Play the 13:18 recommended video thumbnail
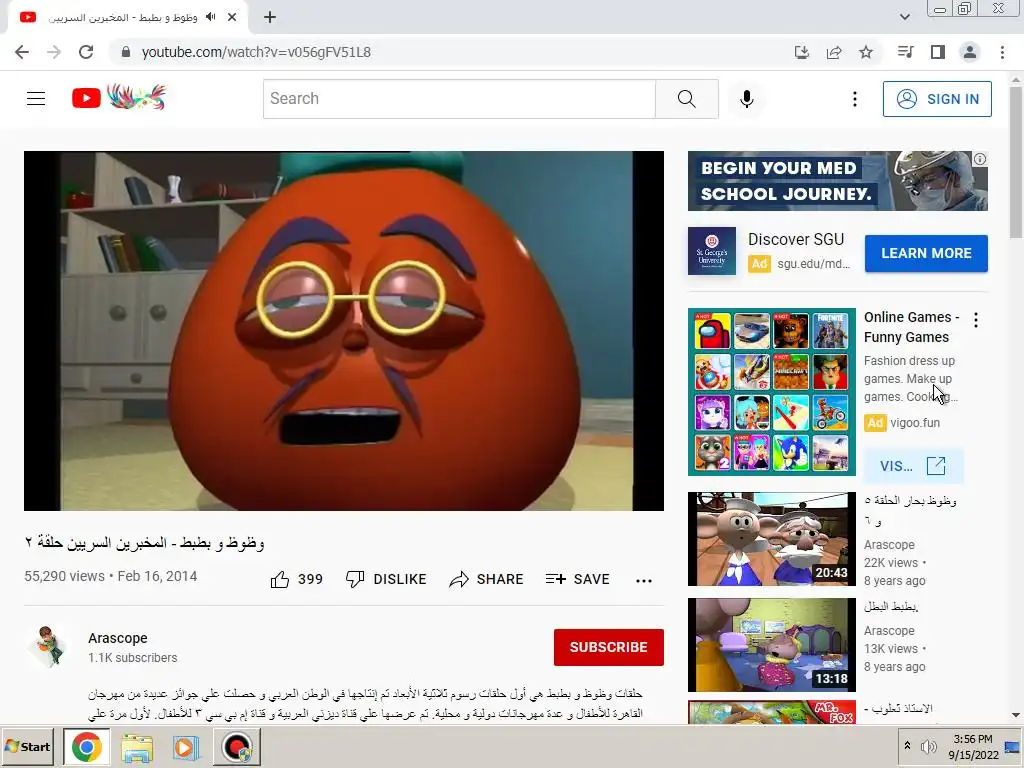 tap(771, 645)
